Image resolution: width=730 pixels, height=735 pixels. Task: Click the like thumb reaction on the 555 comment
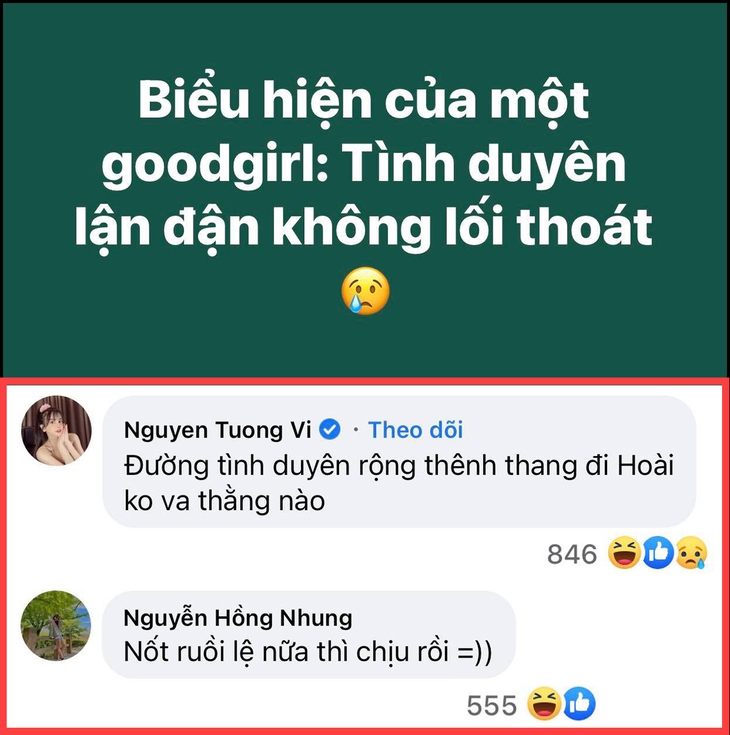coord(579,704)
